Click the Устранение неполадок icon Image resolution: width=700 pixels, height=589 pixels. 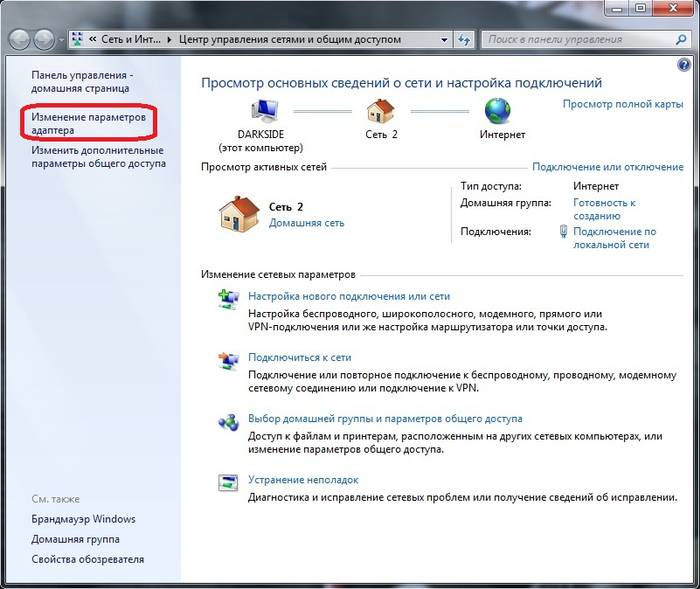pos(229,482)
